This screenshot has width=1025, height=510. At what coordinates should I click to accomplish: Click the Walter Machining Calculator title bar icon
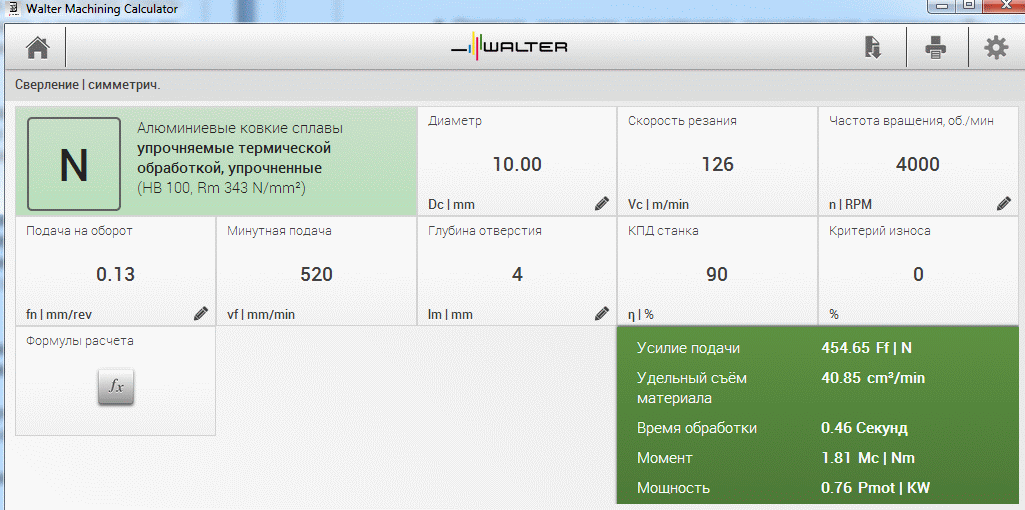(13, 9)
